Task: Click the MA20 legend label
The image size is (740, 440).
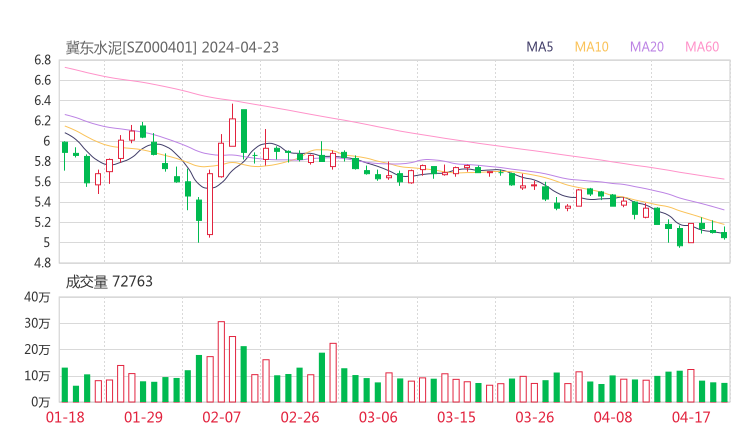Action: [647, 47]
